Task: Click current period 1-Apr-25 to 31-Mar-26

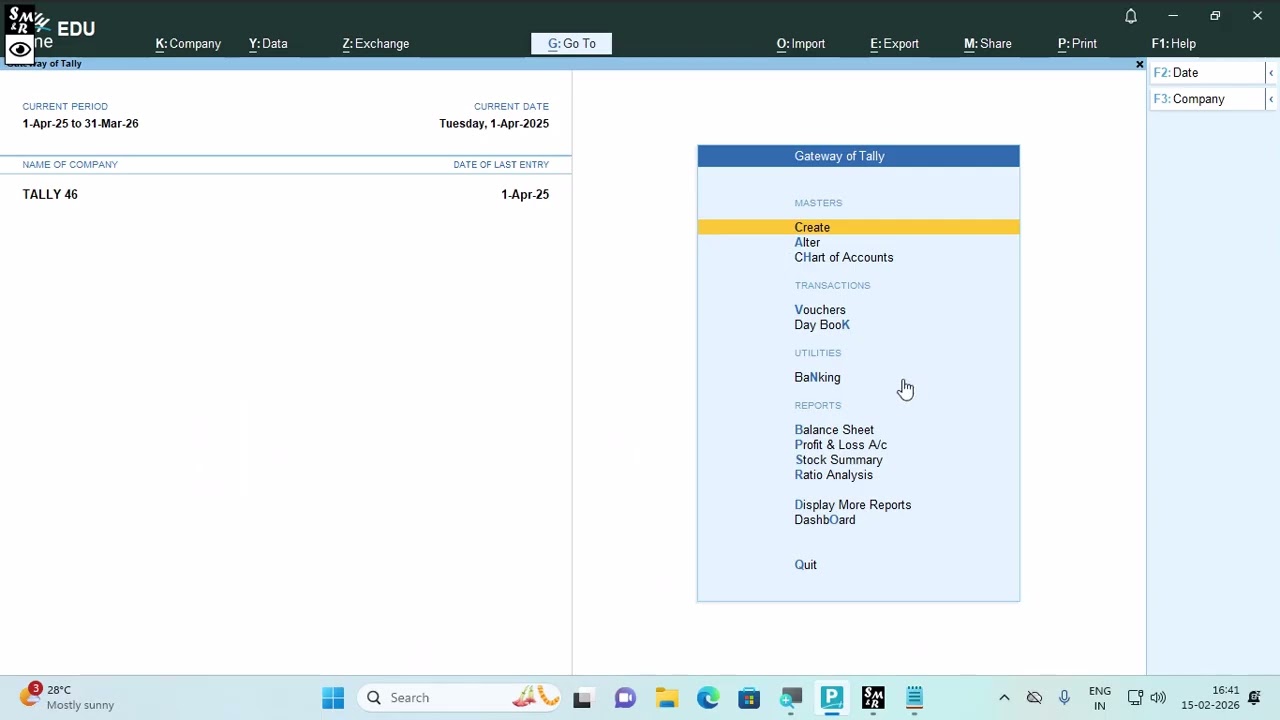Action: pos(80,123)
